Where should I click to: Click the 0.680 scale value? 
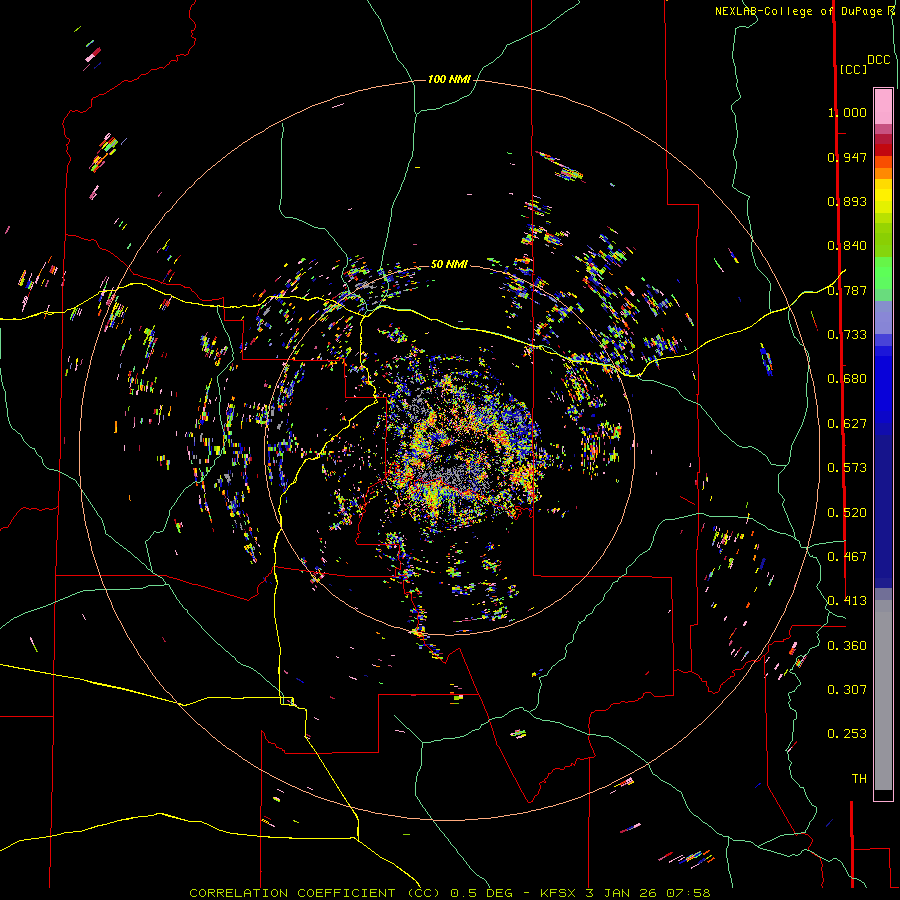tap(847, 379)
